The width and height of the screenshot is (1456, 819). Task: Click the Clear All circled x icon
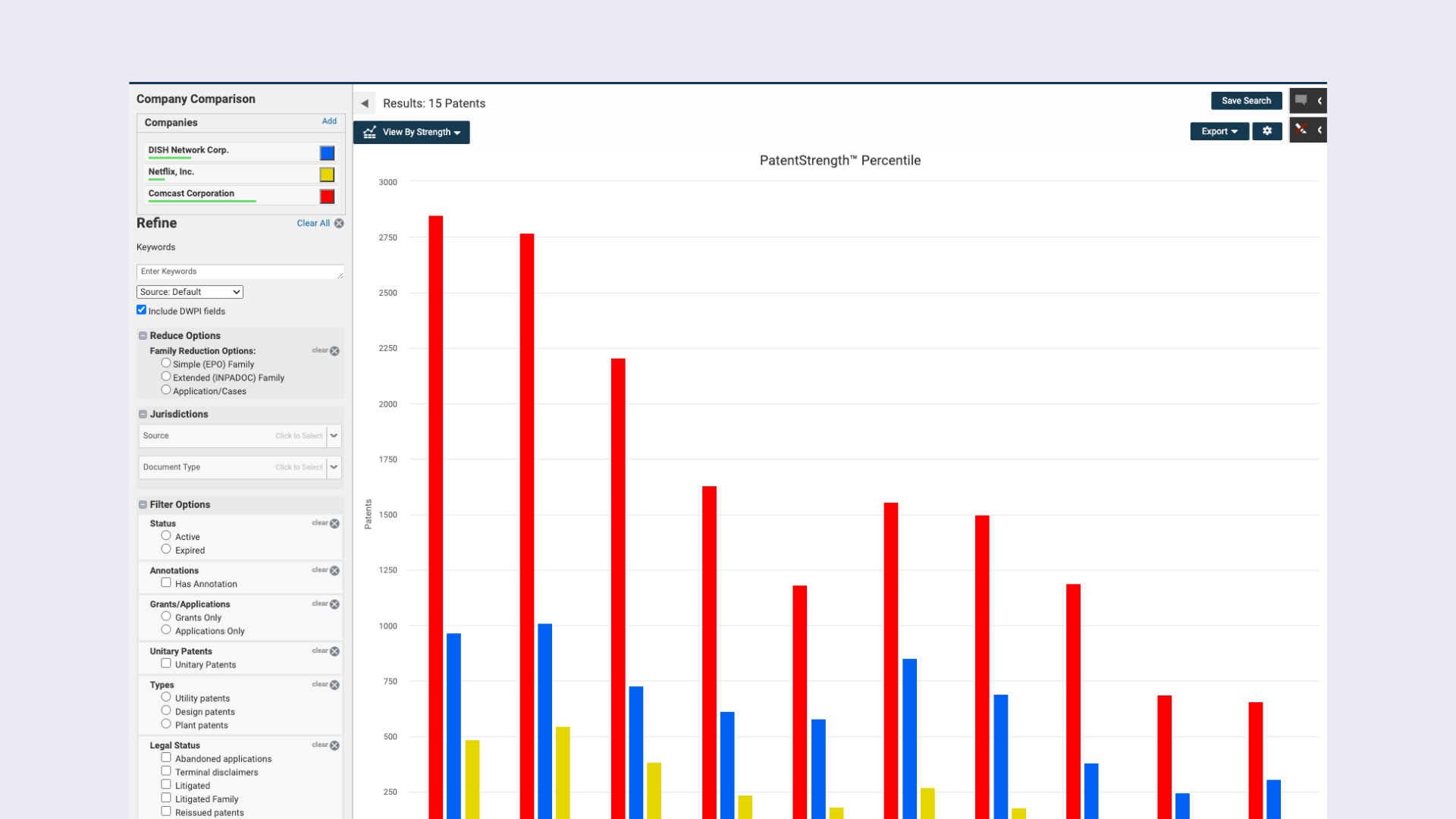pos(339,223)
